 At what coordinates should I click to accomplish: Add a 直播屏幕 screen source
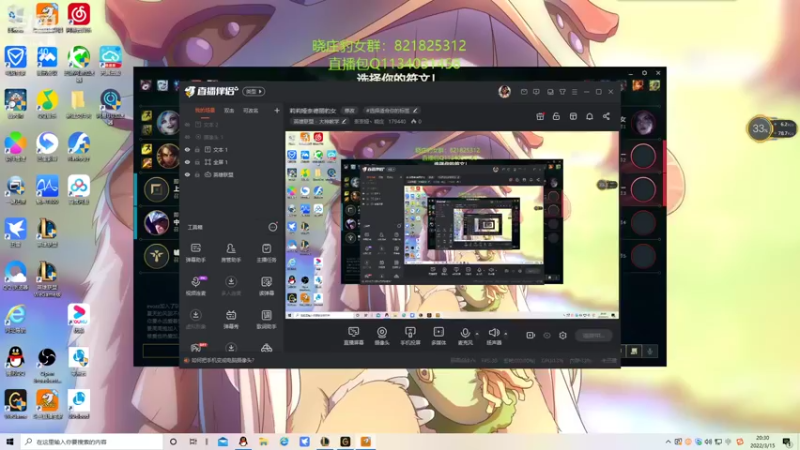[354, 336]
